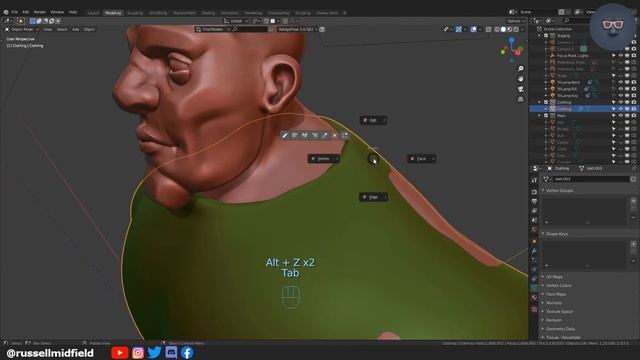Open the View Layer properties tab
Viewport: 640px width, 360px height.
(x=534, y=211)
